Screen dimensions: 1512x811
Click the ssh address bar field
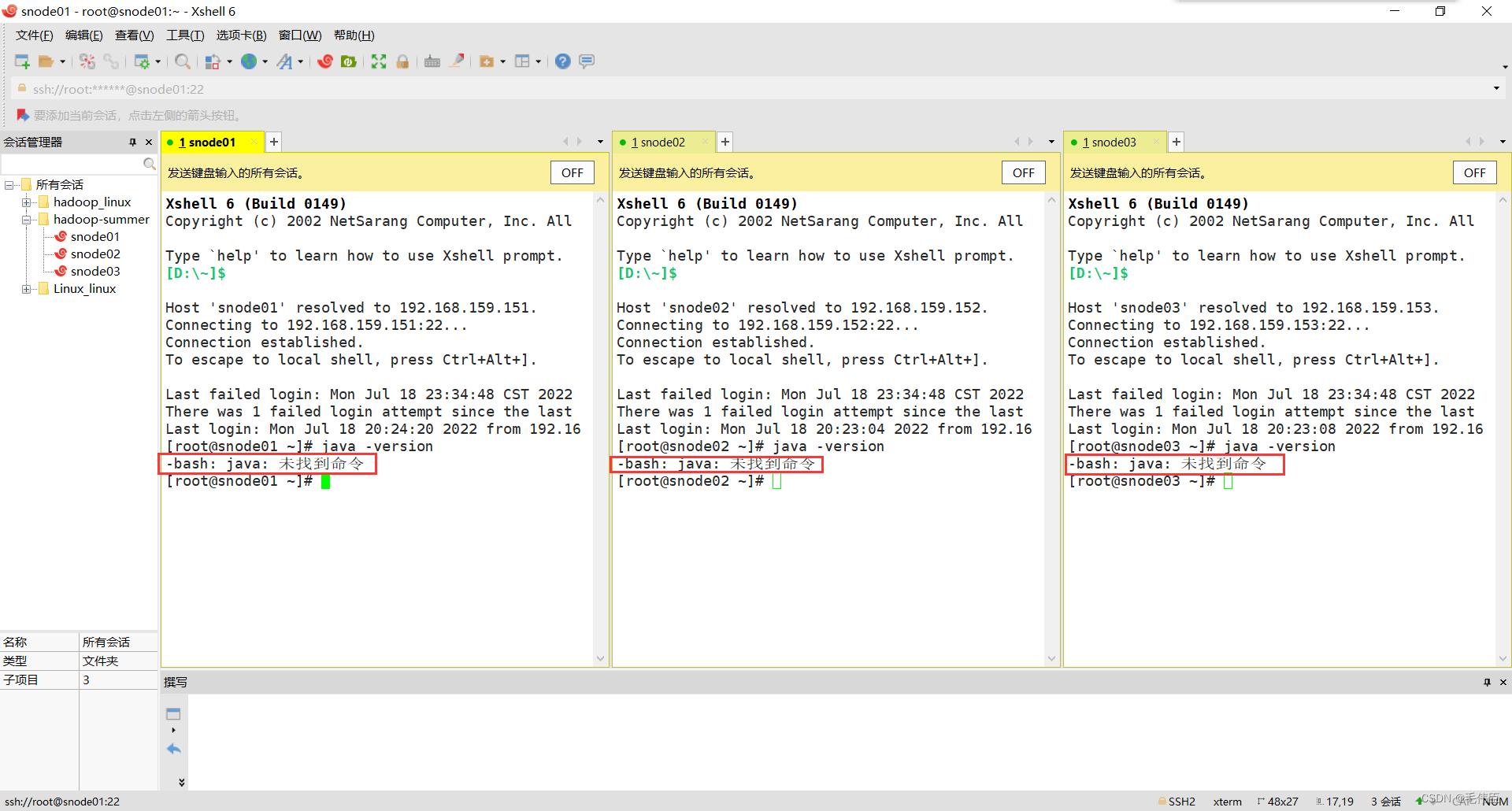(752, 89)
